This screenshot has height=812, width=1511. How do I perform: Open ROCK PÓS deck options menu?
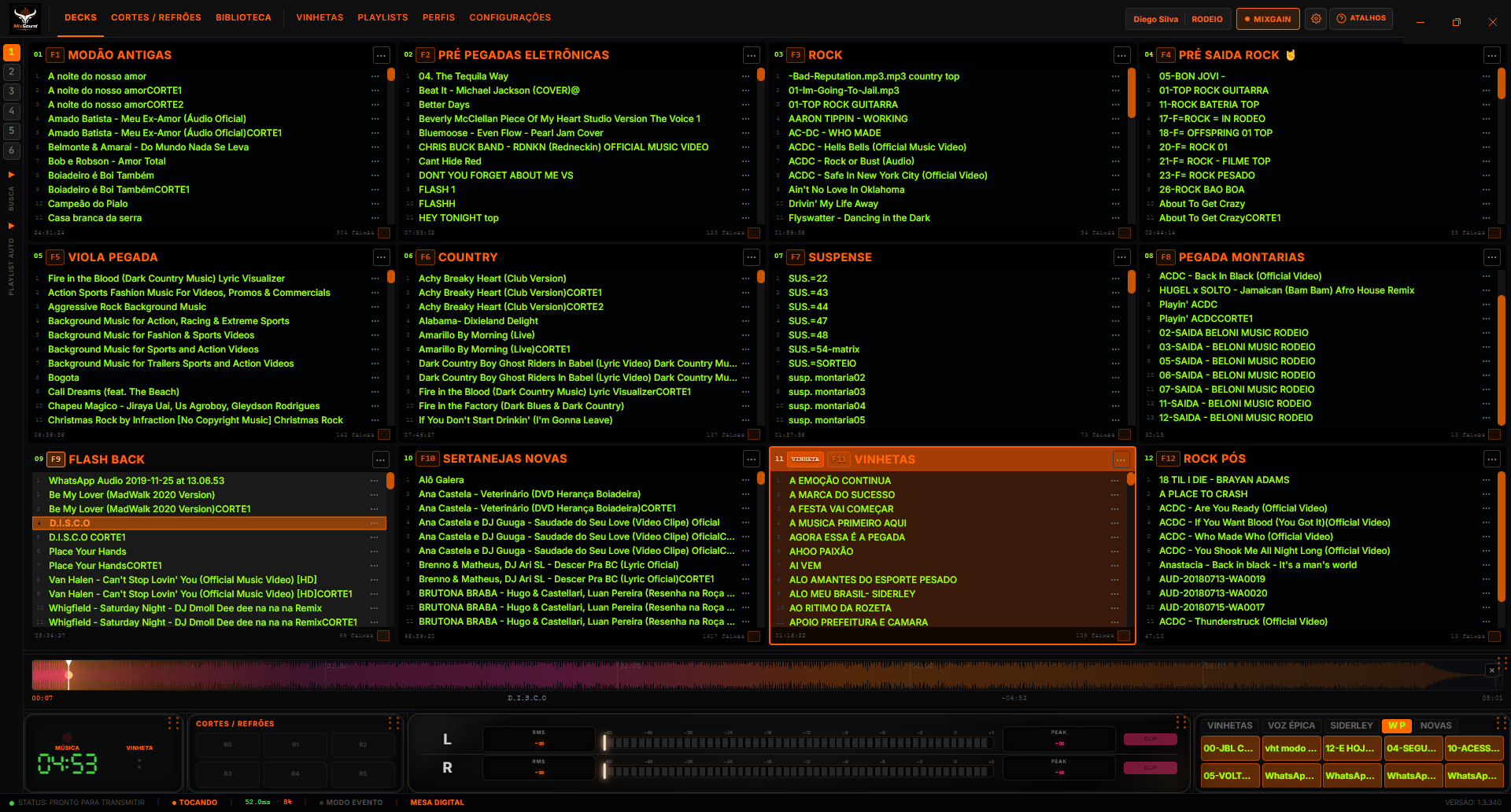coord(1492,459)
